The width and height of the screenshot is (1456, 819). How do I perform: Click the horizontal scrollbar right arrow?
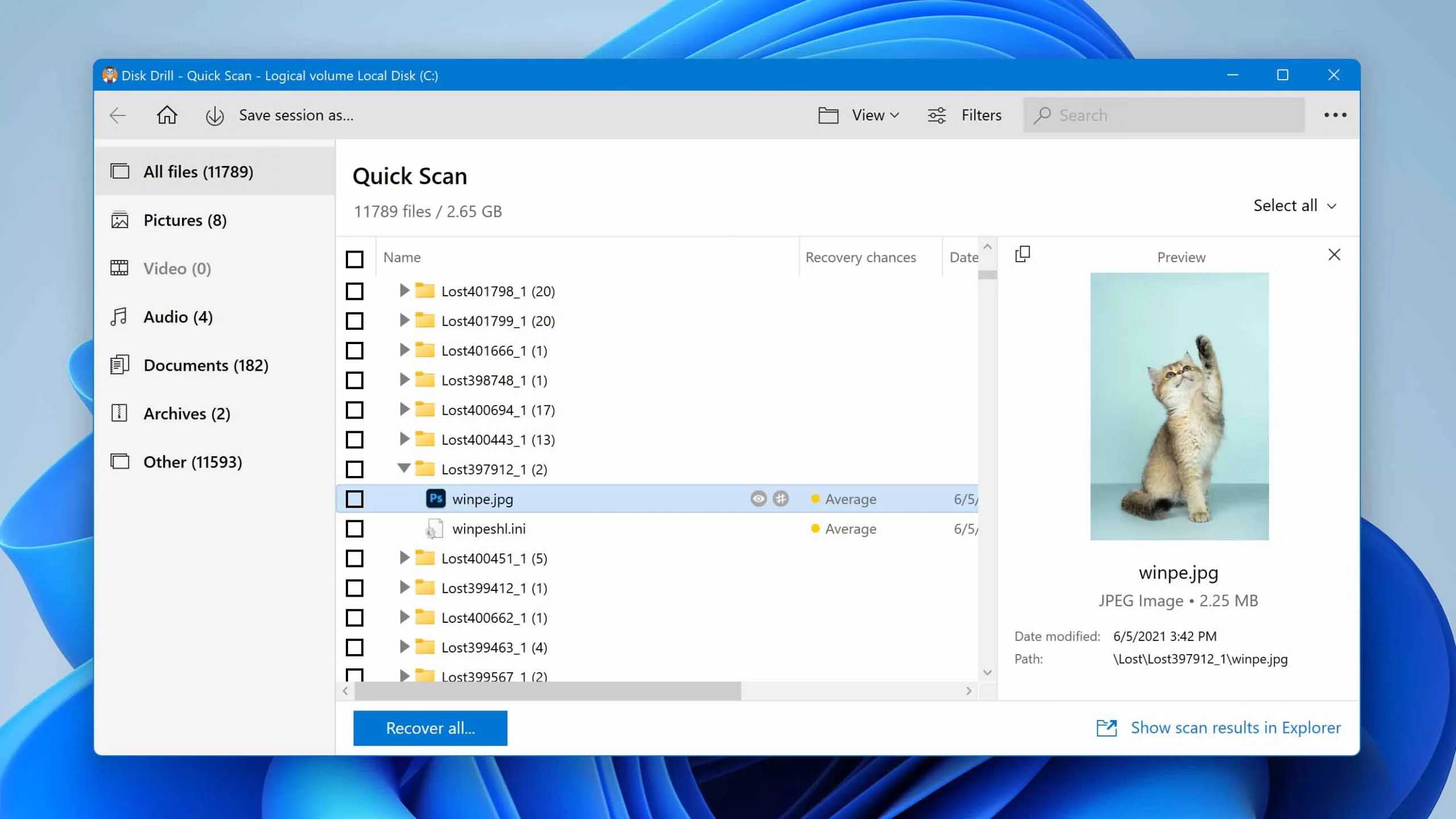pyautogui.click(x=969, y=691)
